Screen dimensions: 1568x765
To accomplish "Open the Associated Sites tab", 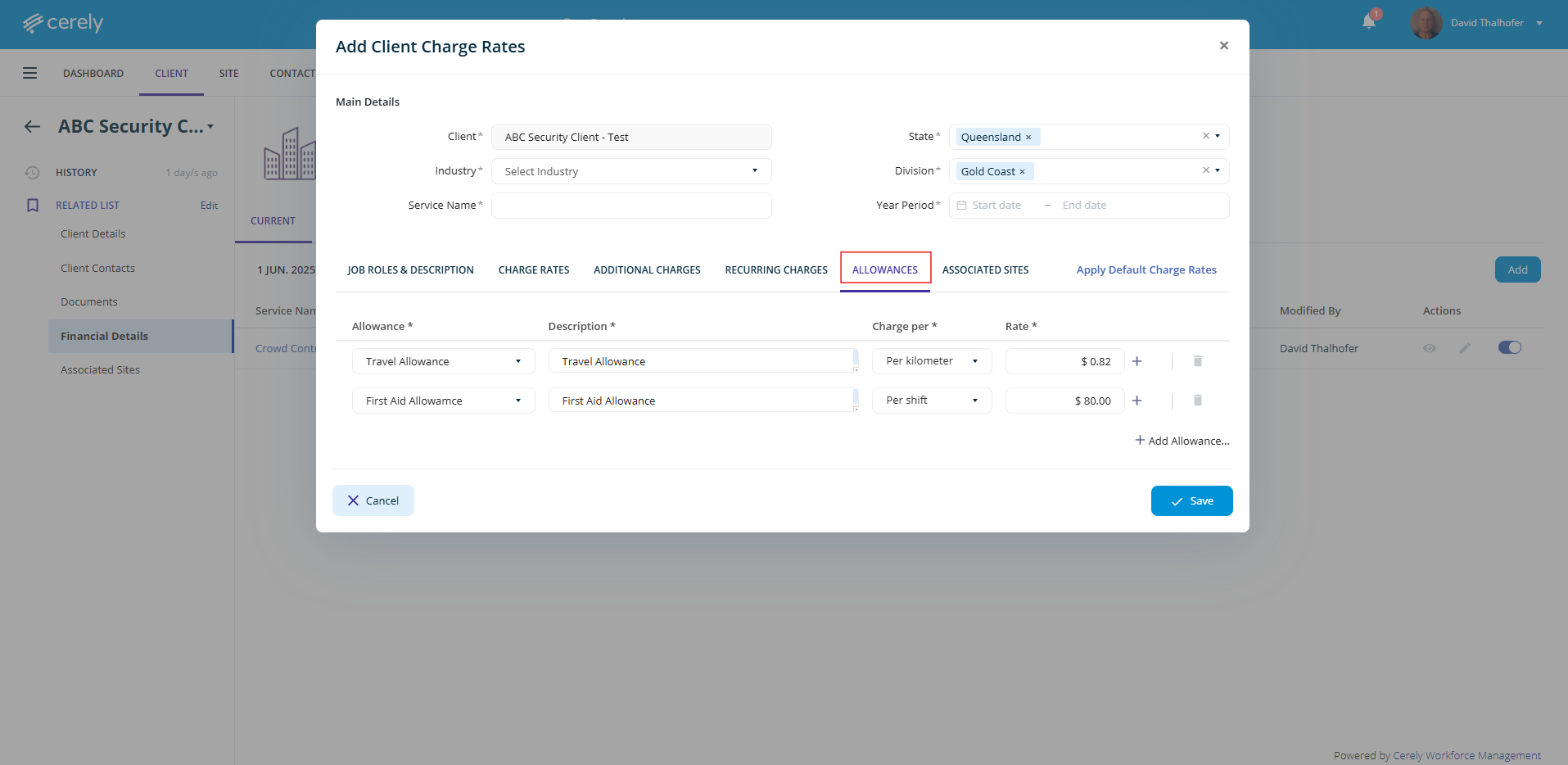I will tap(985, 269).
